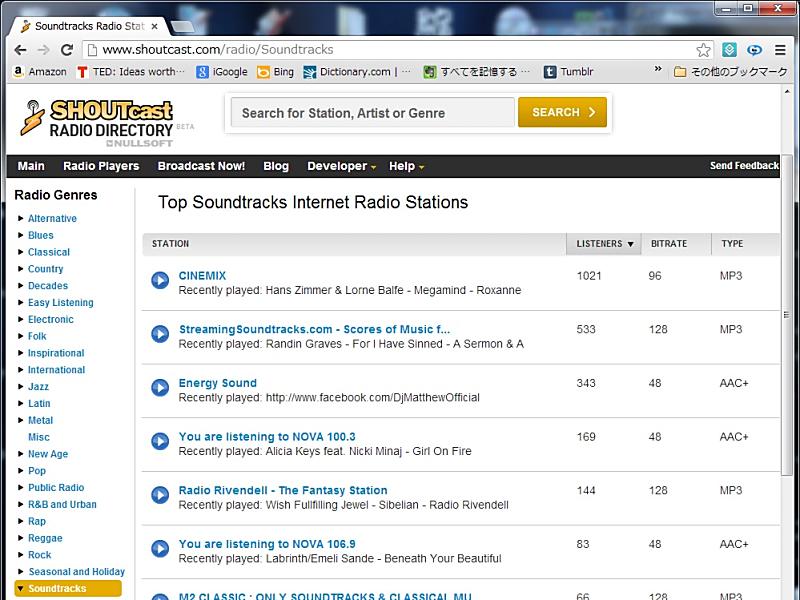Open the Chrome menu
The image size is (800, 600).
pyautogui.click(x=780, y=50)
